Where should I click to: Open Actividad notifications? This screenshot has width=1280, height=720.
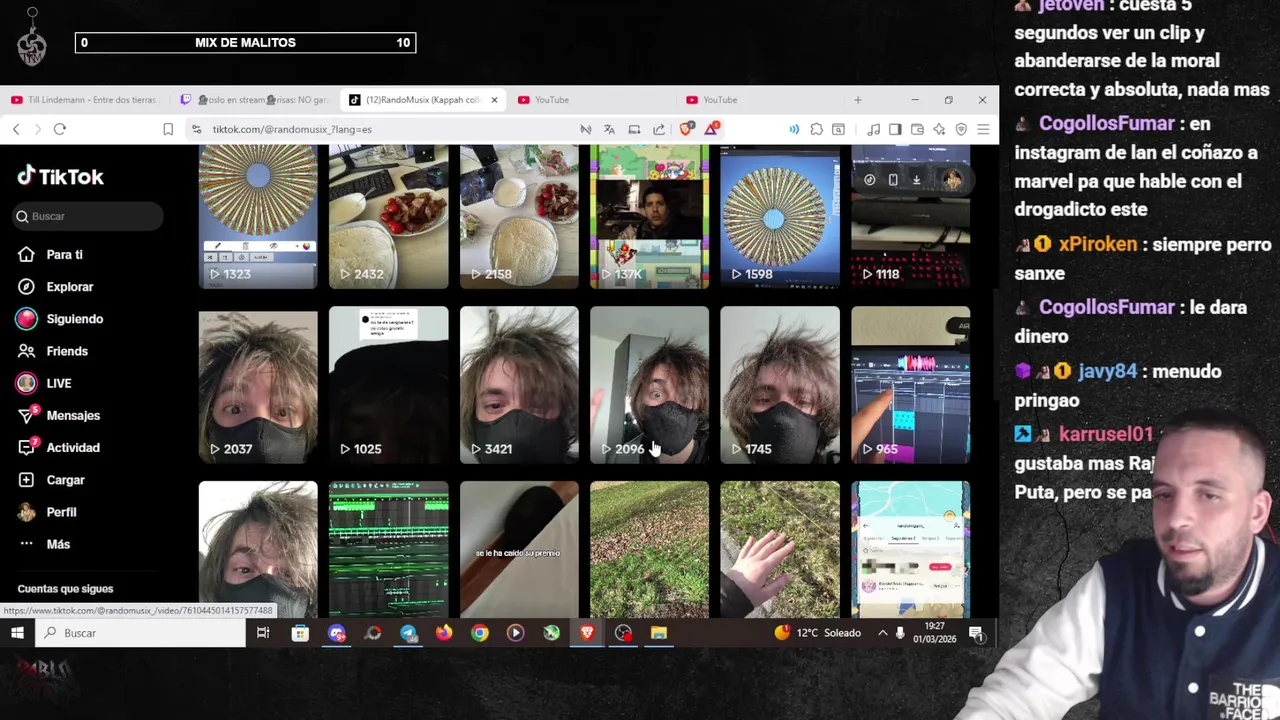coord(58,448)
